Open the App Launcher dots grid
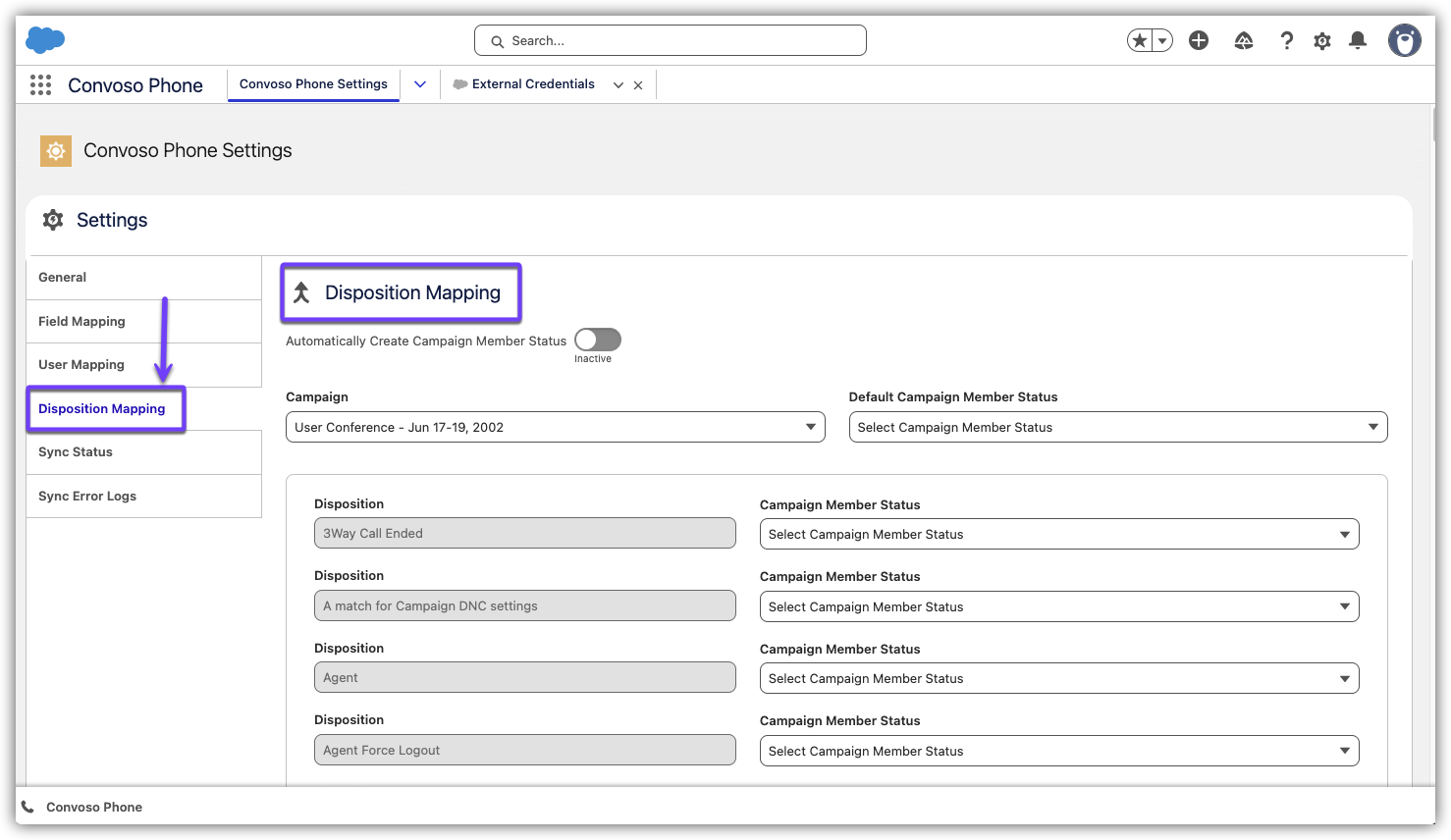This screenshot has width=1451, height=840. (40, 85)
